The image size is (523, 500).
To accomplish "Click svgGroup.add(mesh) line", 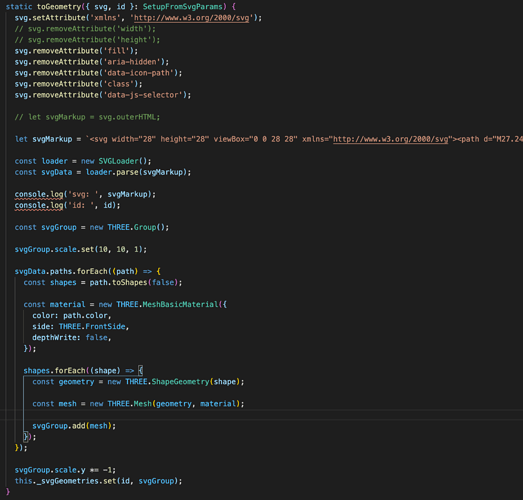I will [x=74, y=426].
